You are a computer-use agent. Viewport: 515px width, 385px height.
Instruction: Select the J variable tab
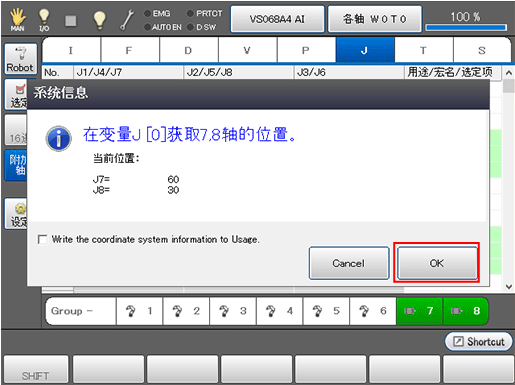365,50
